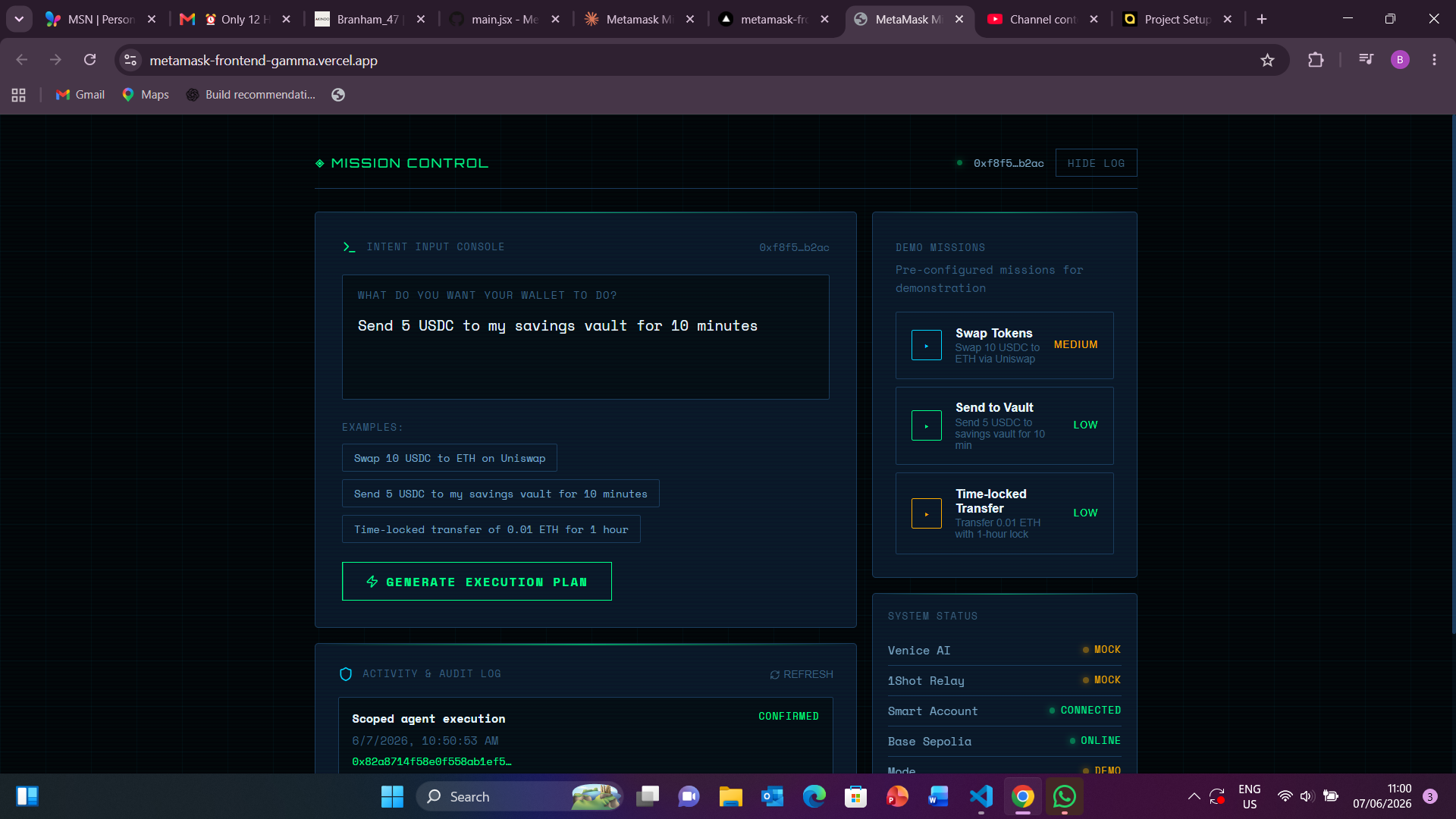Viewport: 1456px width, 819px height.
Task: Open Windows Start menu
Action: point(392,796)
